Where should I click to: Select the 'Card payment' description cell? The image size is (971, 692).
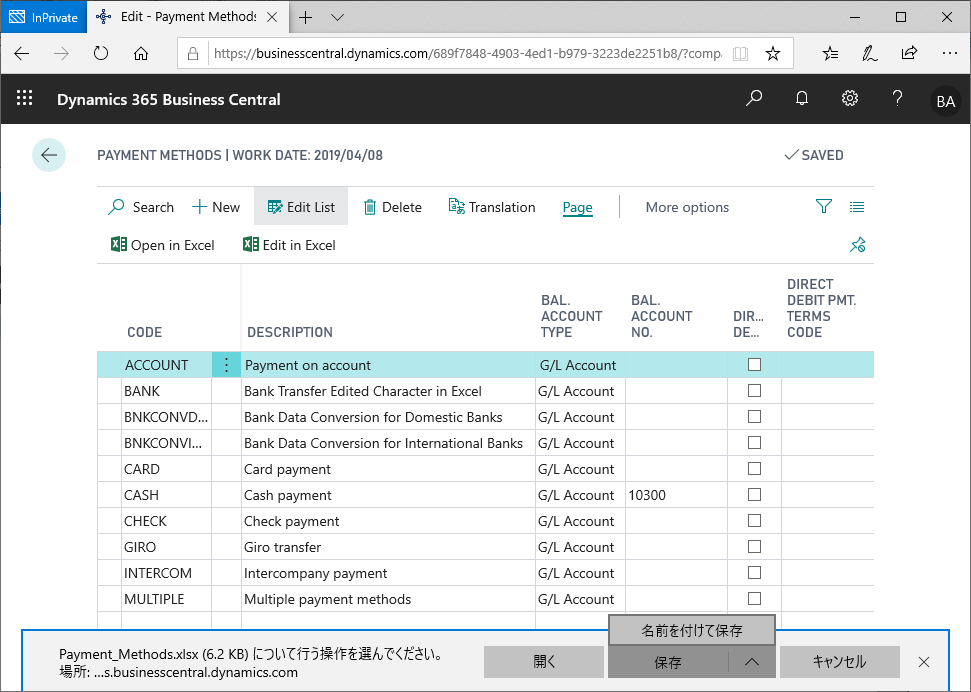click(388, 469)
